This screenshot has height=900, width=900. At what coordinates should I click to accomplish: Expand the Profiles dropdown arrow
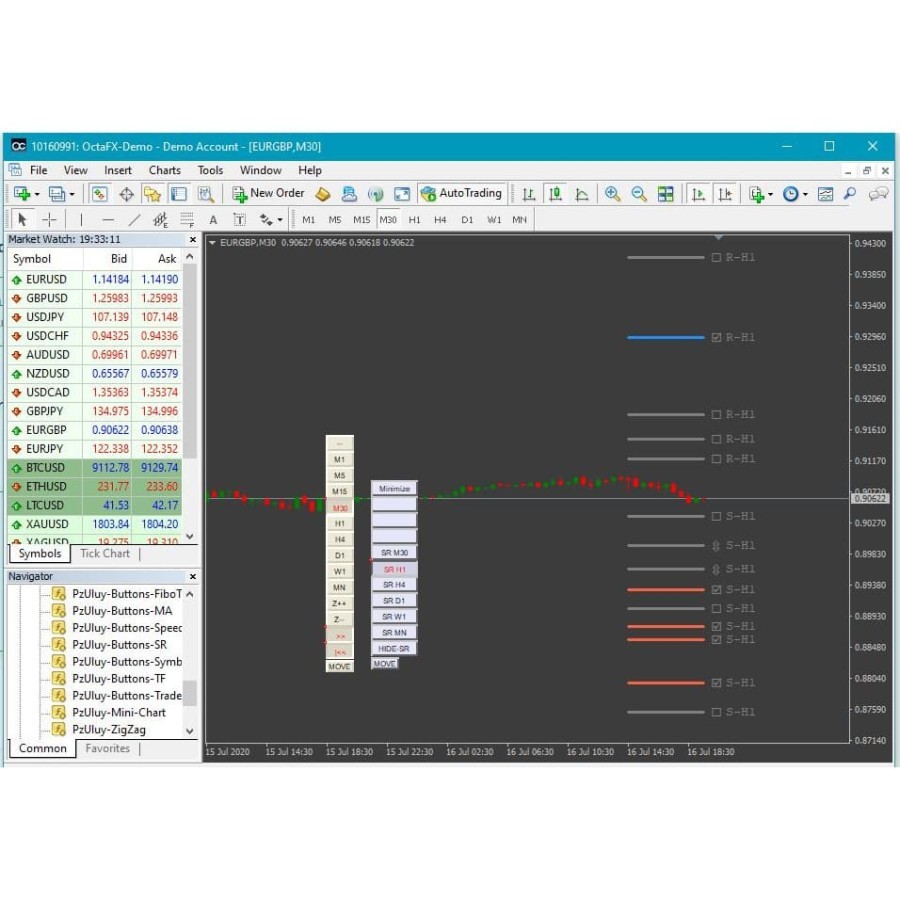tap(72, 195)
